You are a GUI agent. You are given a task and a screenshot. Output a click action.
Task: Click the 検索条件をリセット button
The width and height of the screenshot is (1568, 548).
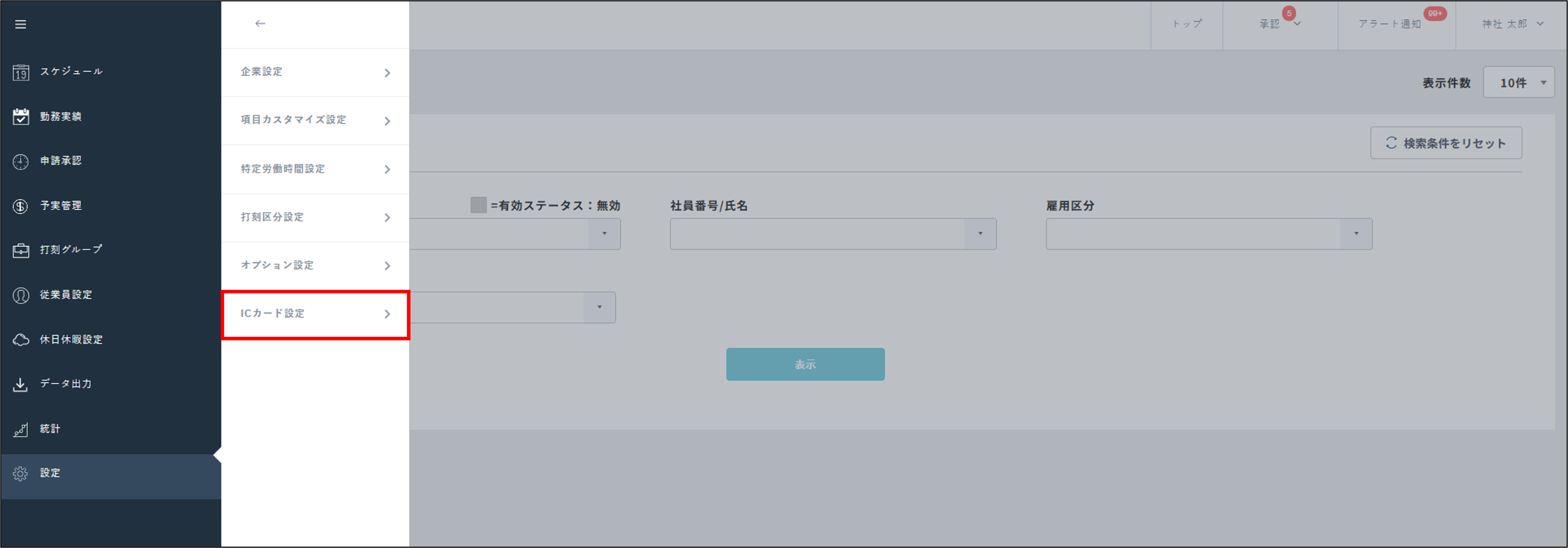pos(1446,142)
